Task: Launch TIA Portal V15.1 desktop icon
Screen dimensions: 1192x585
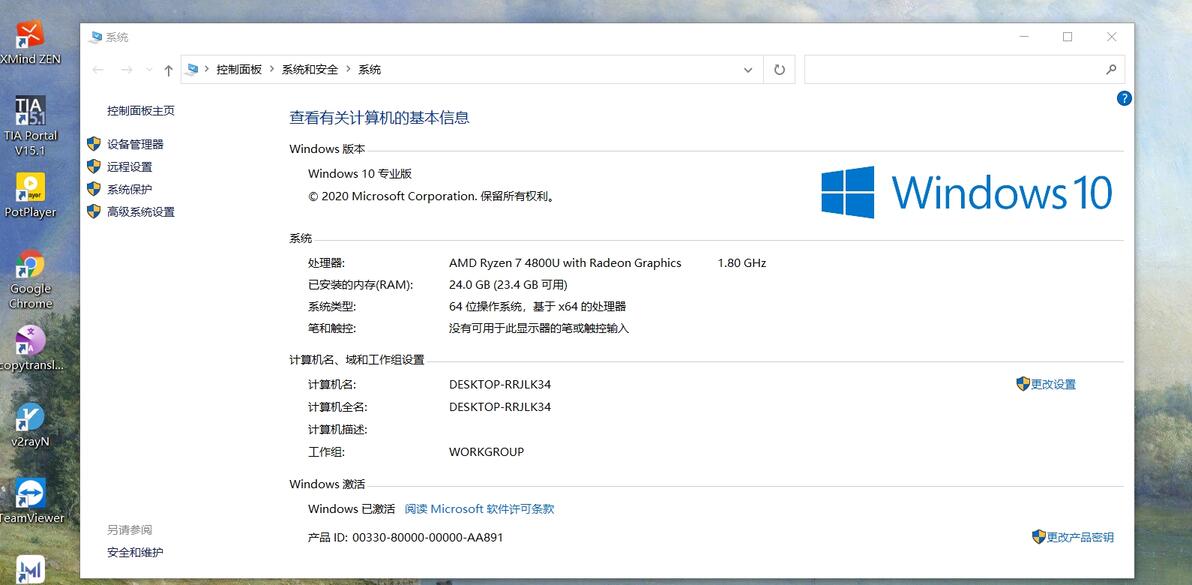Action: tap(30, 125)
